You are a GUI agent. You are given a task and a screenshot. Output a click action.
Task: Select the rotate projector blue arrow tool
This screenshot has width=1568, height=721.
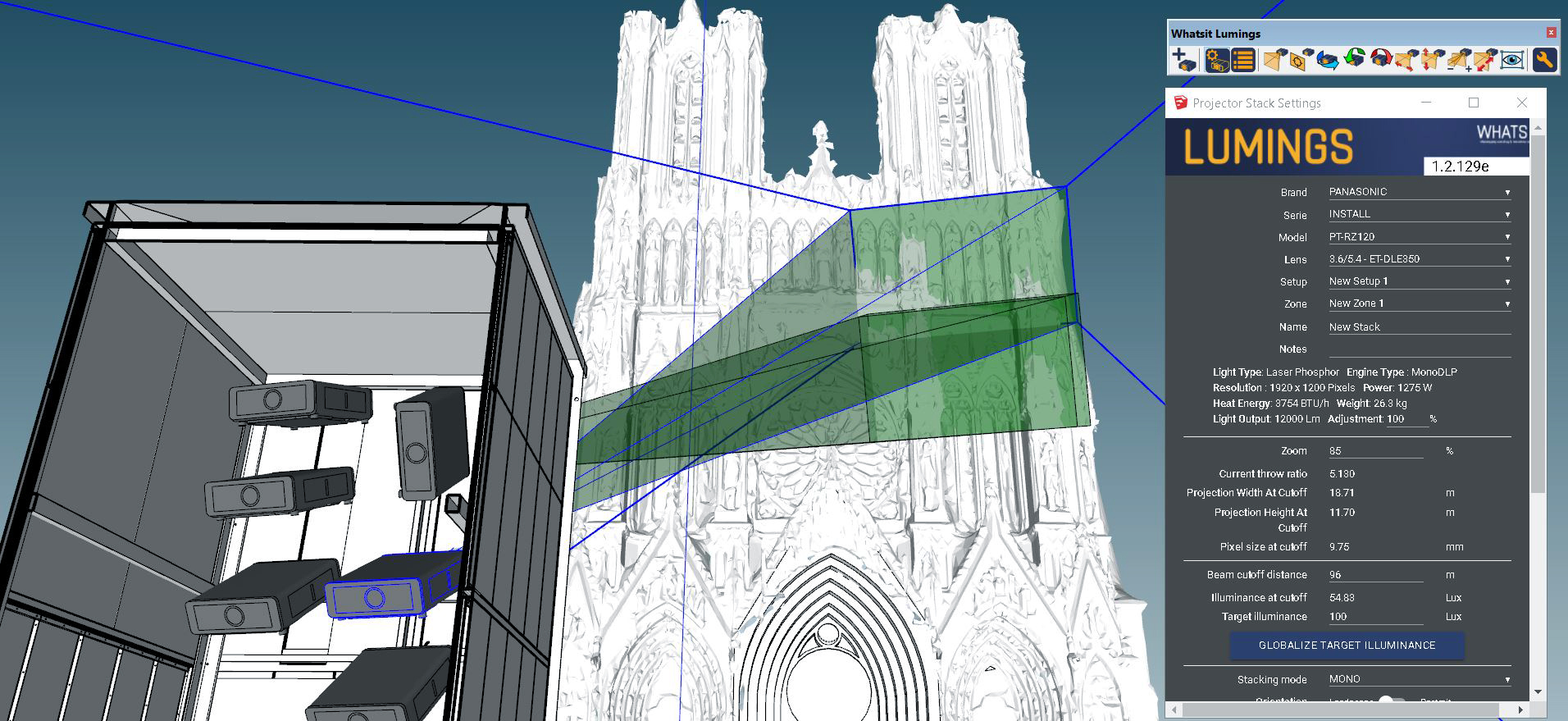coord(1327,61)
